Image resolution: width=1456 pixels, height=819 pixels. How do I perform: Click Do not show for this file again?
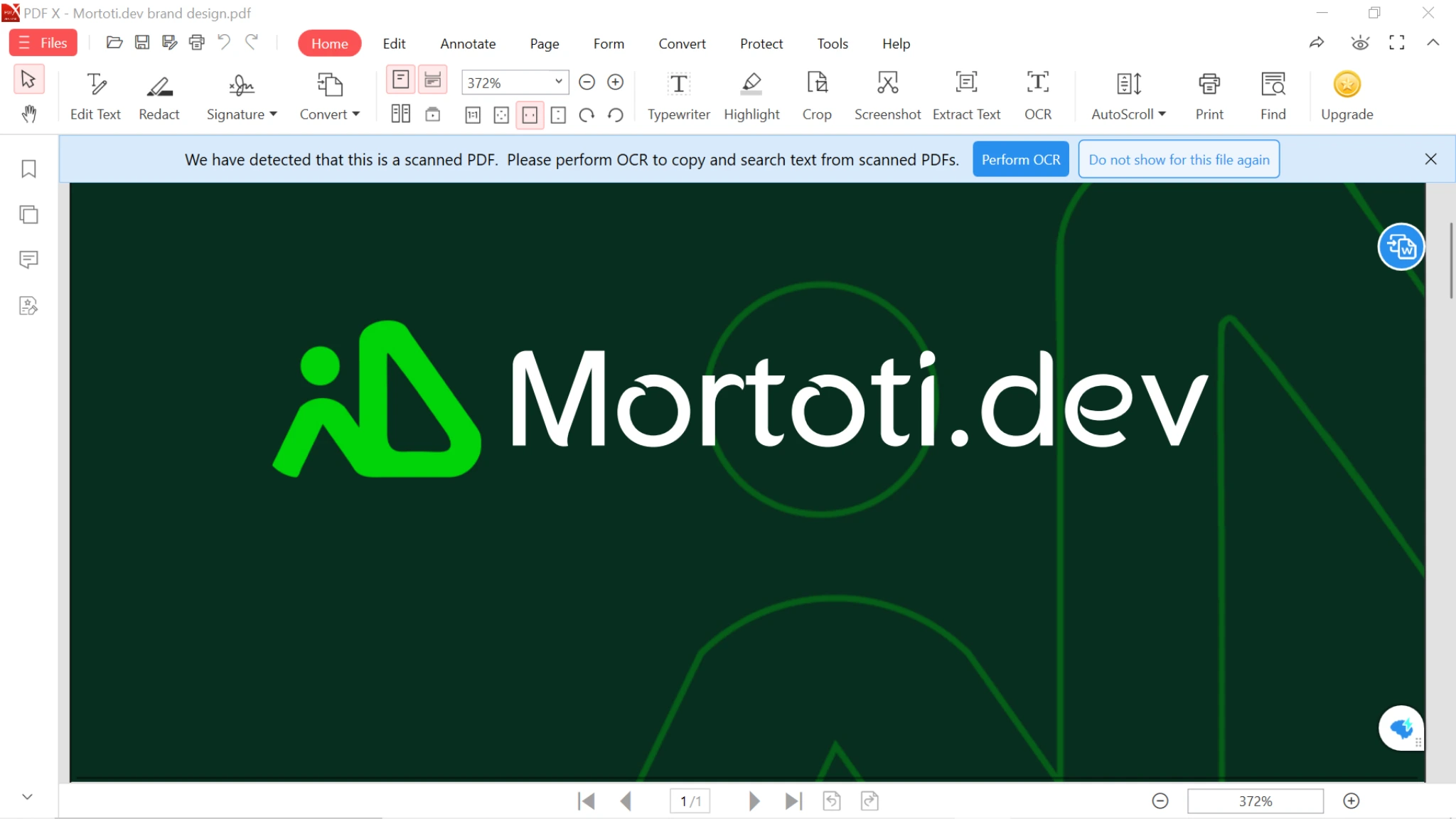click(1179, 159)
